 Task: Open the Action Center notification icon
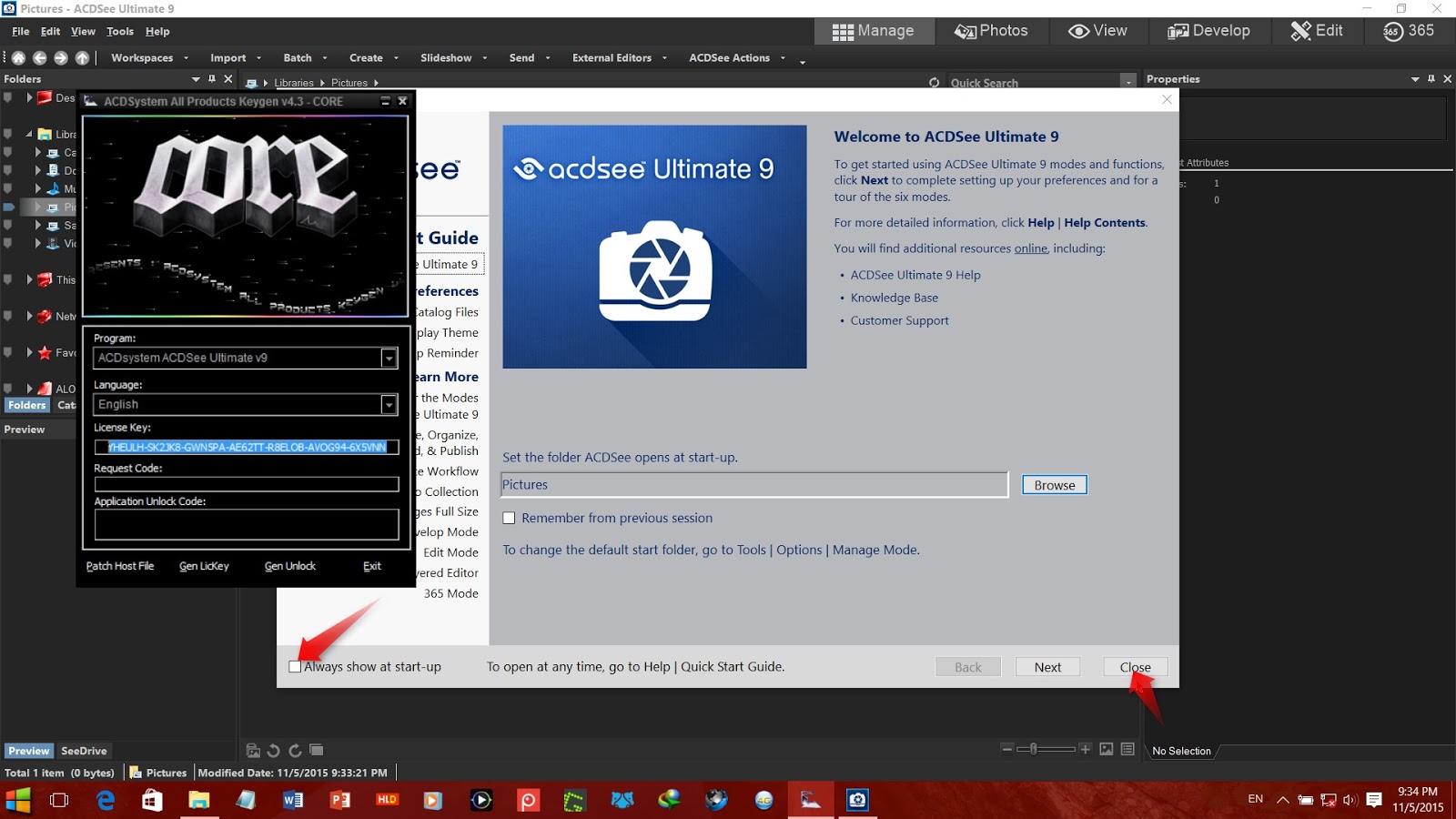[1374, 800]
